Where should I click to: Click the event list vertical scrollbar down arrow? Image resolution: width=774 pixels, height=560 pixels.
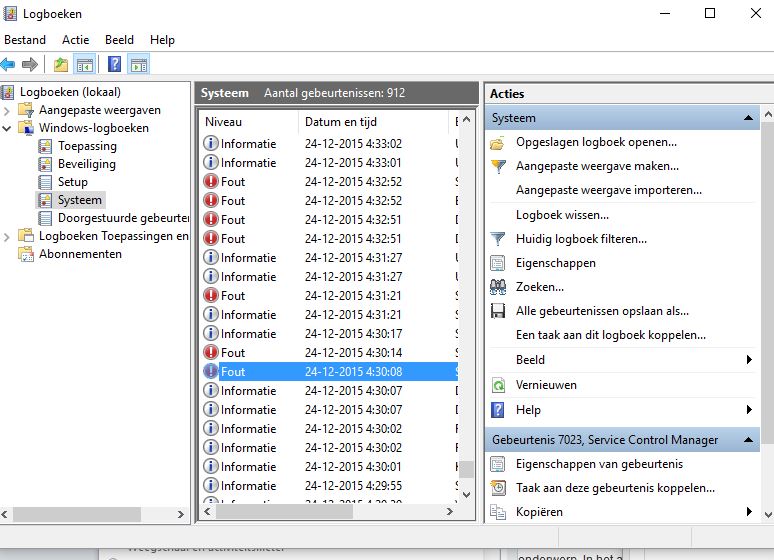pyautogui.click(x=466, y=494)
